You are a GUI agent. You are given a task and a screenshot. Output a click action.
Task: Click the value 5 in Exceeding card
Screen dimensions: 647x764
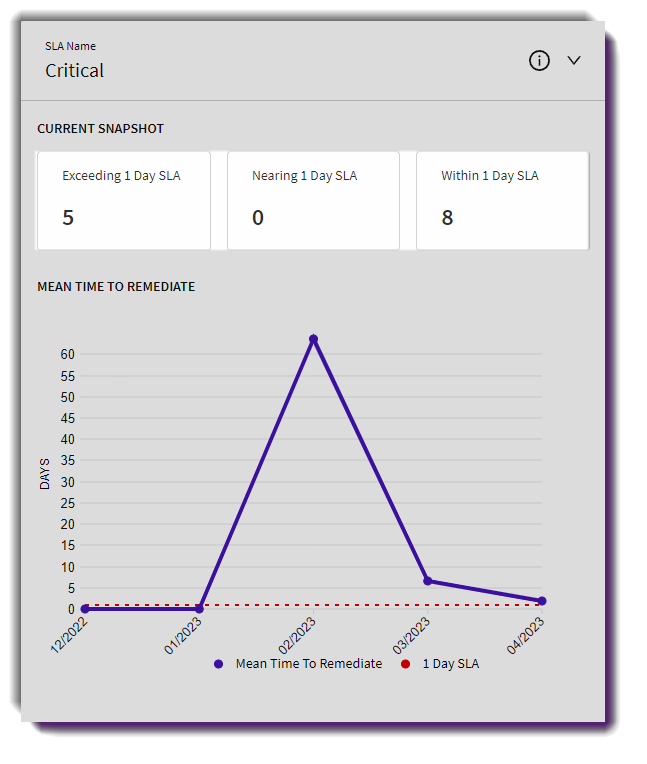coord(68,217)
